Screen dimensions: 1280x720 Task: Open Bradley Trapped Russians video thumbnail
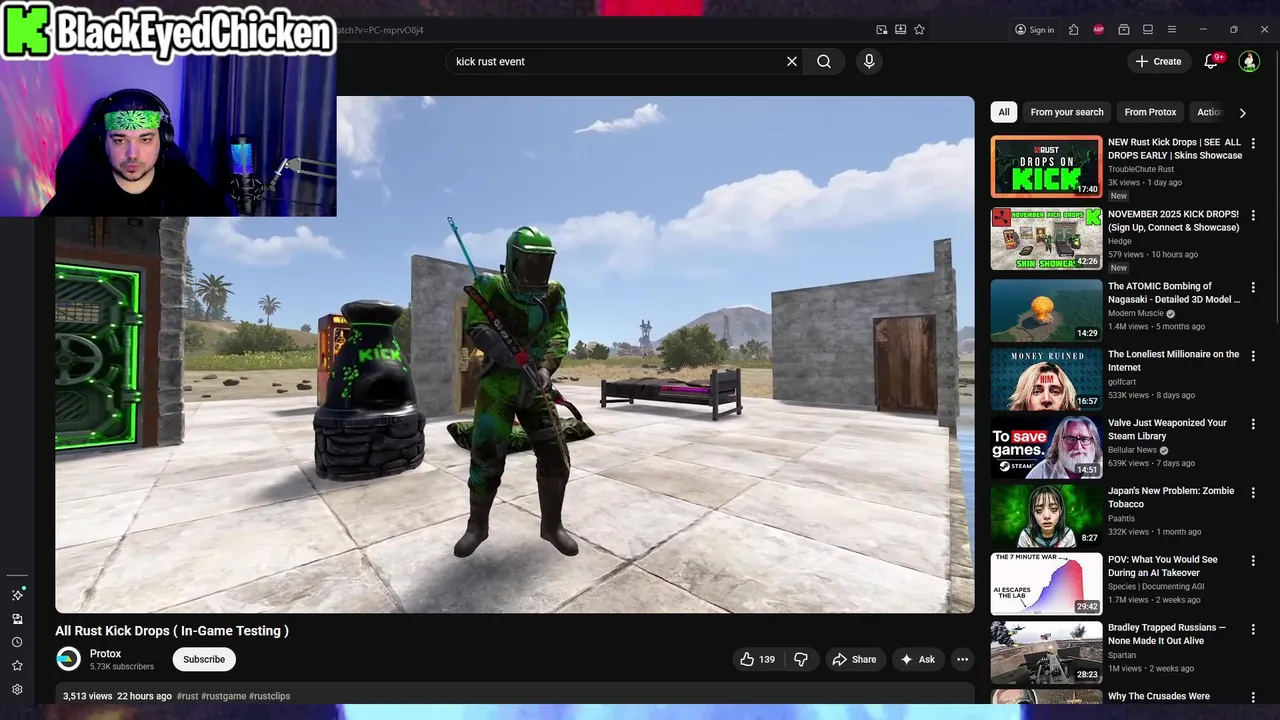point(1046,652)
